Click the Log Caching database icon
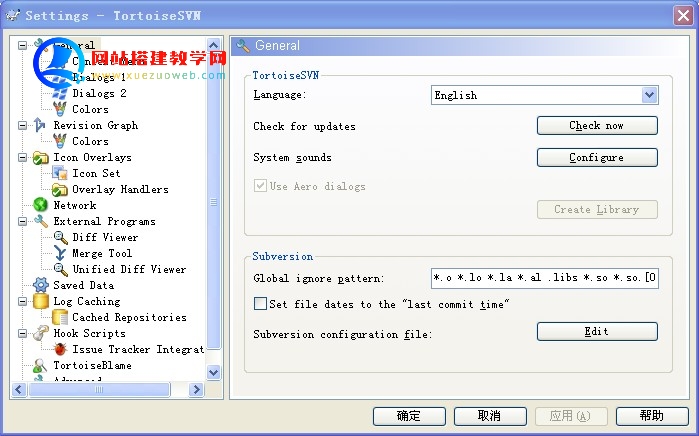 (x=41, y=301)
